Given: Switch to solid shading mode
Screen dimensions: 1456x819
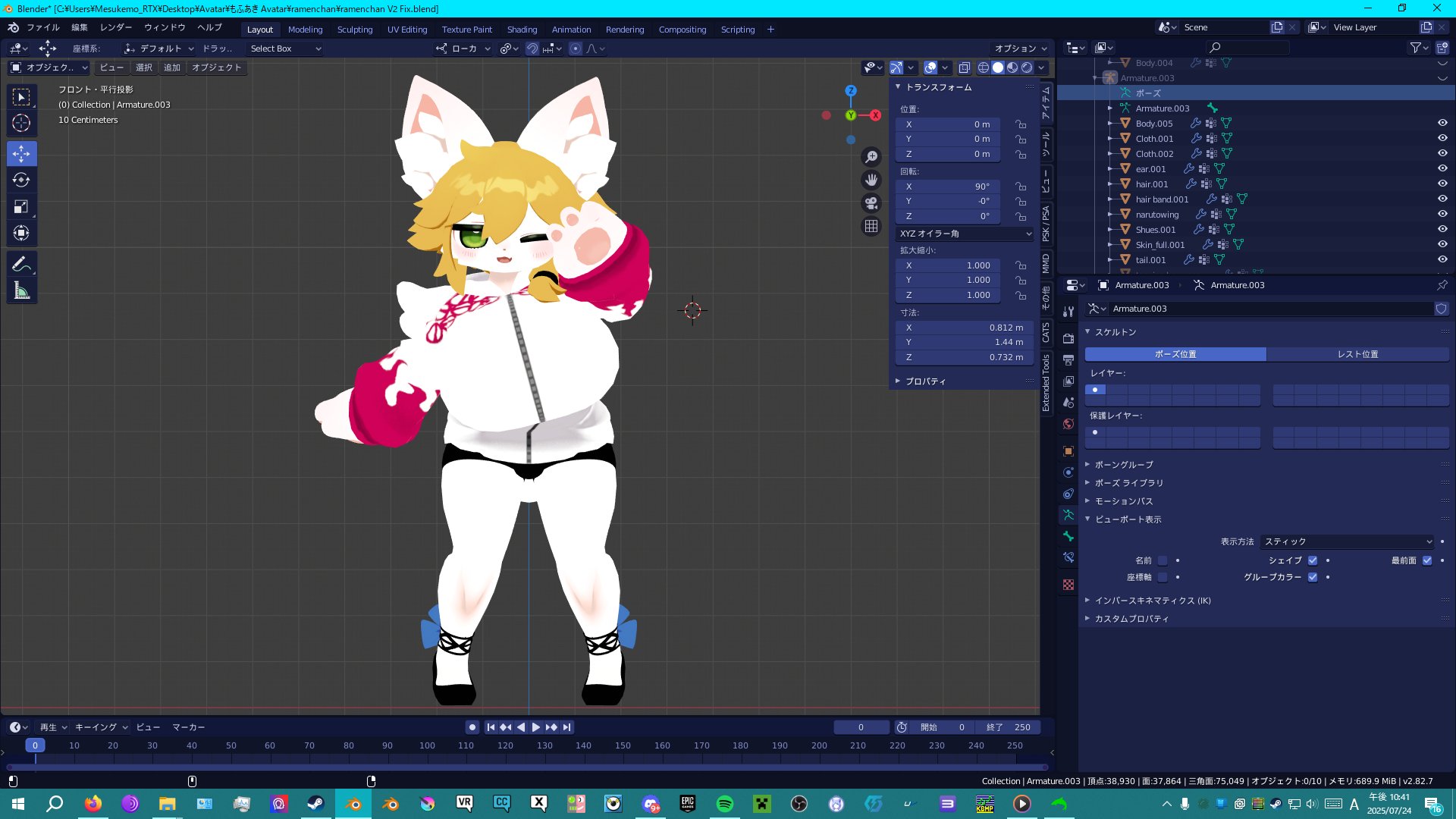Looking at the screenshot, I should (998, 67).
